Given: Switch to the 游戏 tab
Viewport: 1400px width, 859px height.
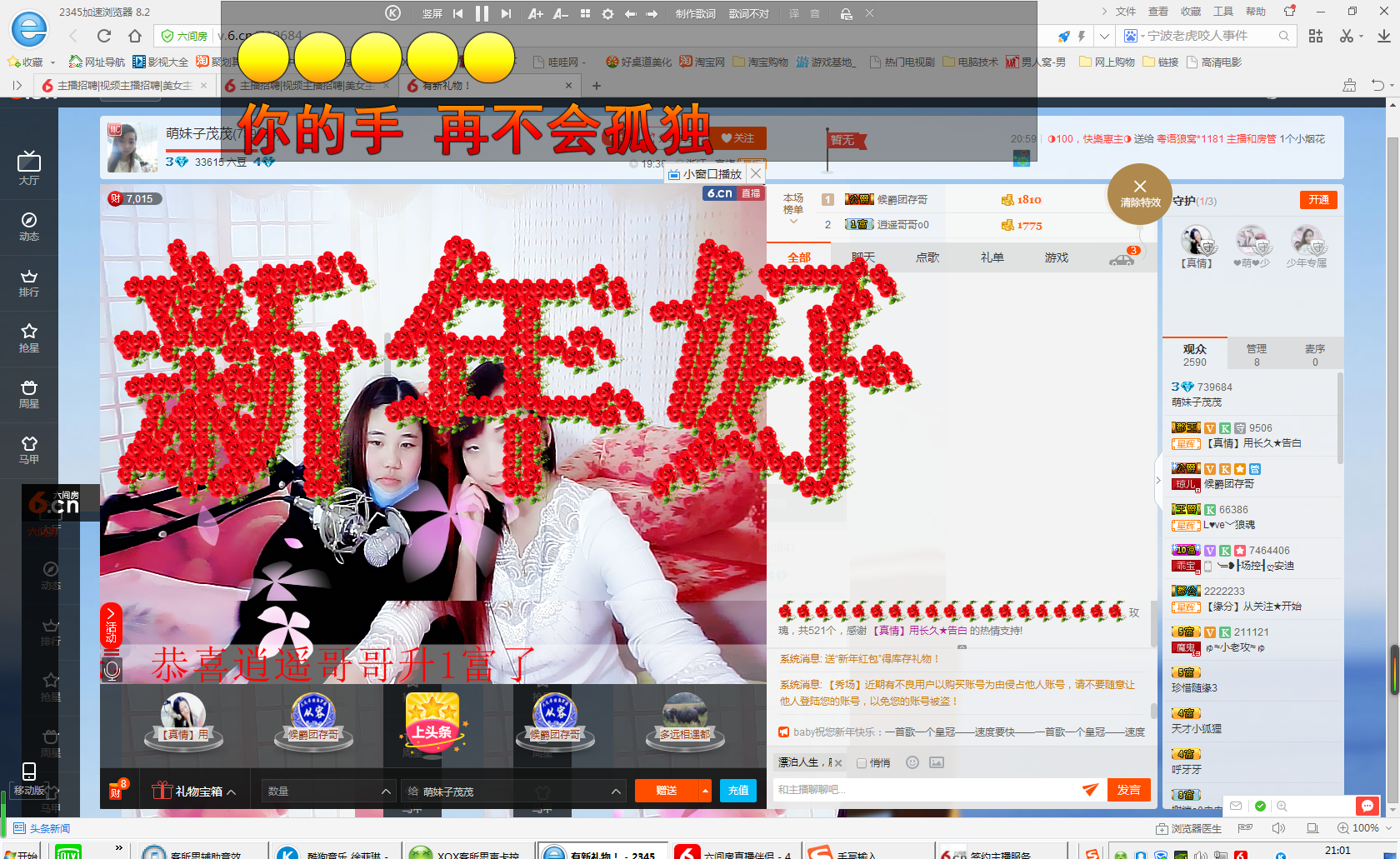Looking at the screenshot, I should (1057, 257).
